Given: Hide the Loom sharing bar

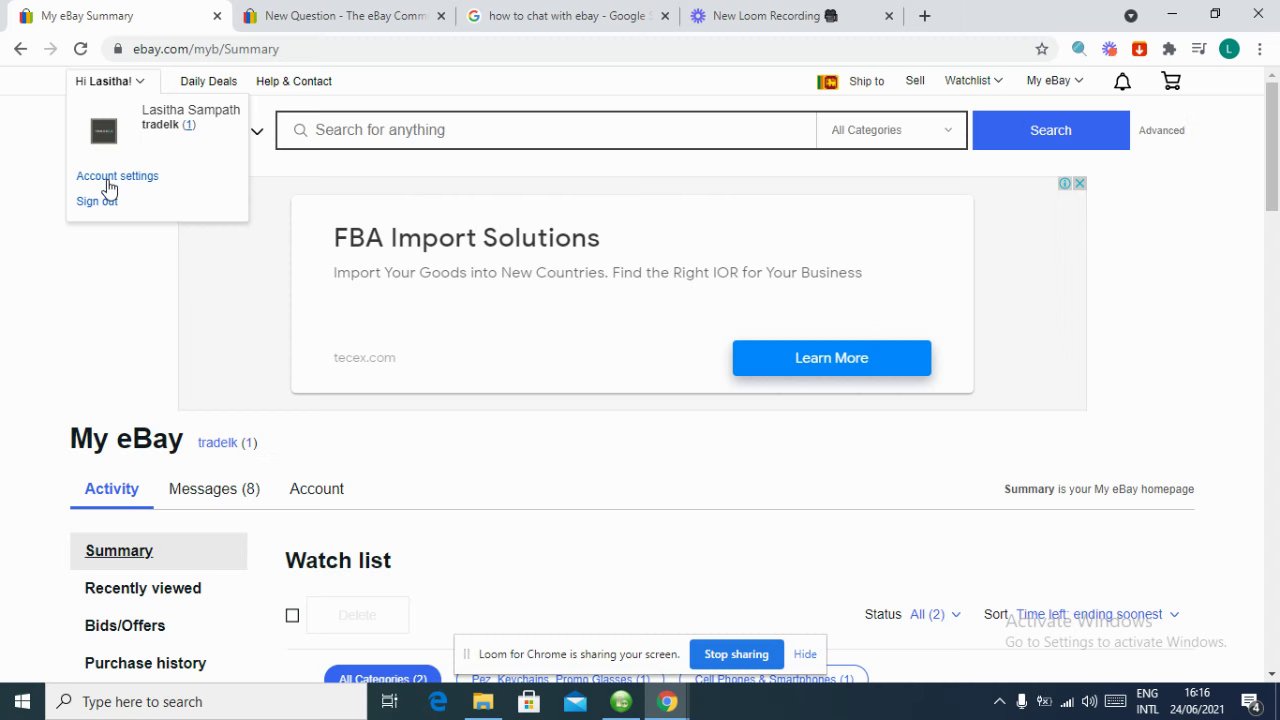Looking at the screenshot, I should 805,654.
